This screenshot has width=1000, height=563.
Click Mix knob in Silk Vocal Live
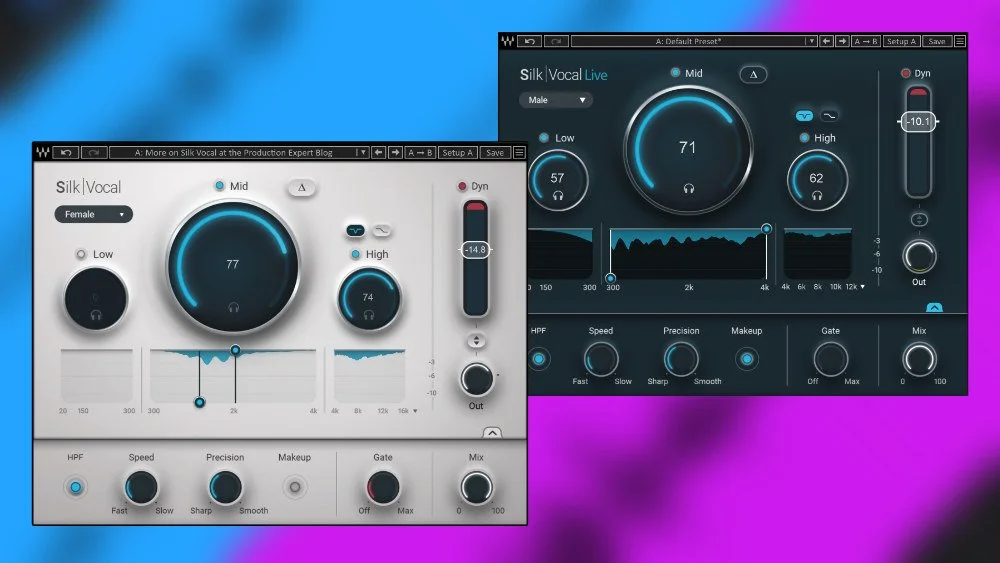pyautogui.click(x=920, y=359)
